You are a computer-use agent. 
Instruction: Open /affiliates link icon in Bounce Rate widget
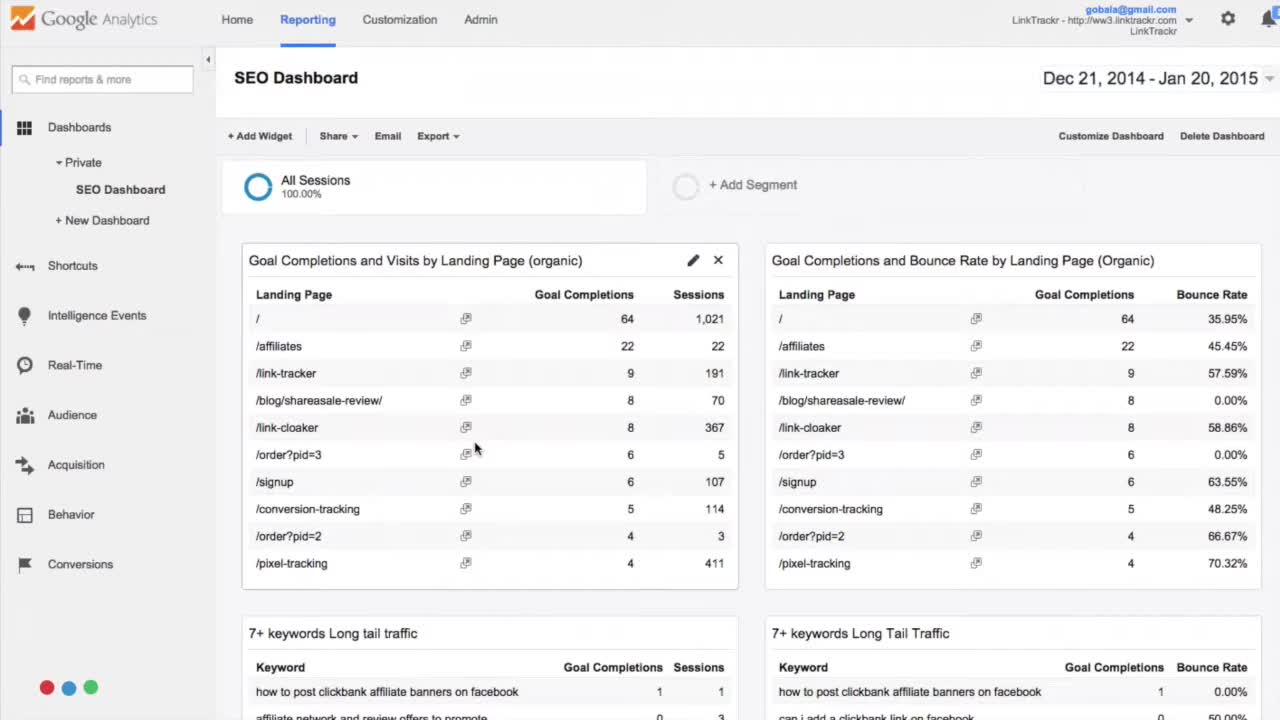976,346
